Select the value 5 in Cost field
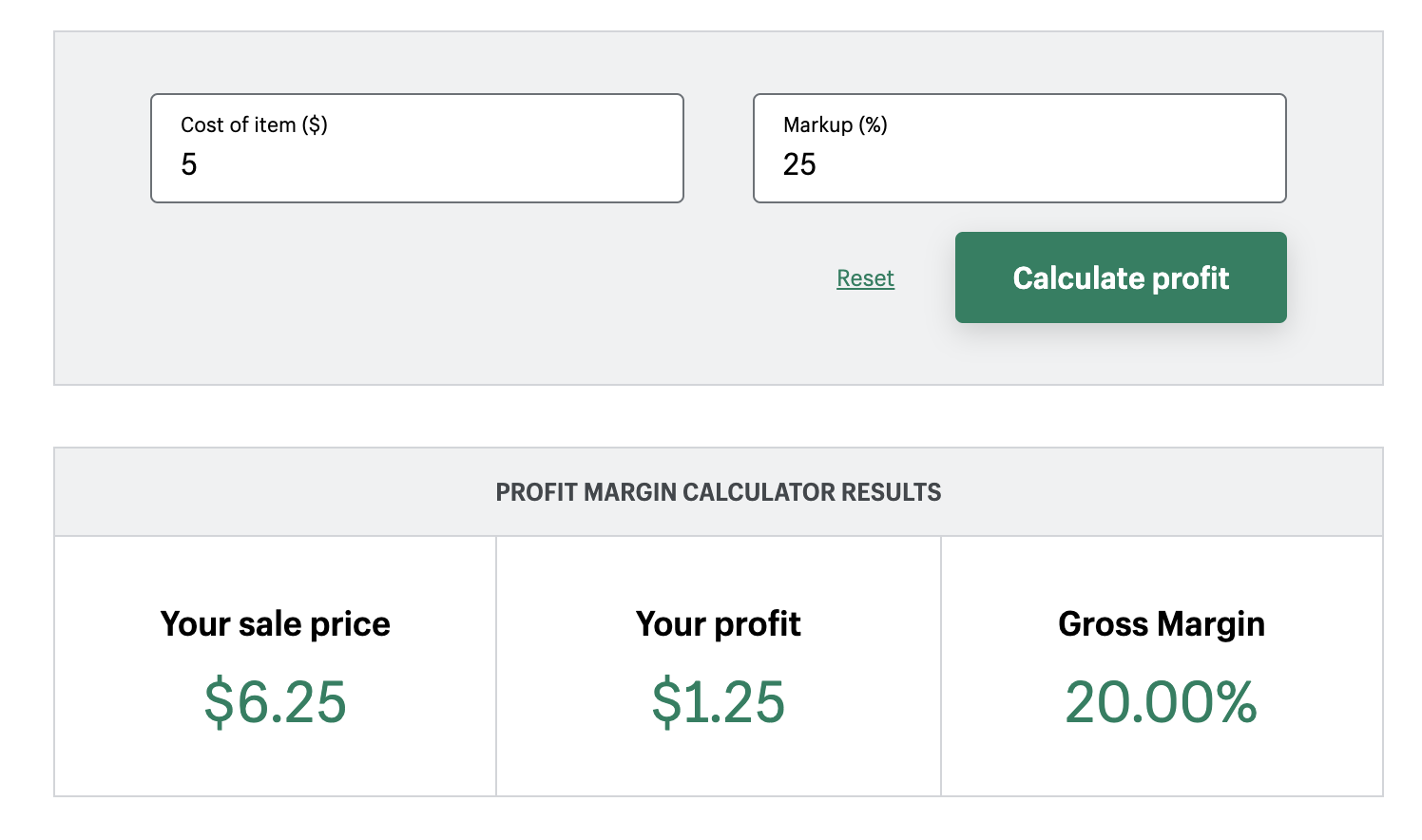The image size is (1422, 840). (x=190, y=164)
